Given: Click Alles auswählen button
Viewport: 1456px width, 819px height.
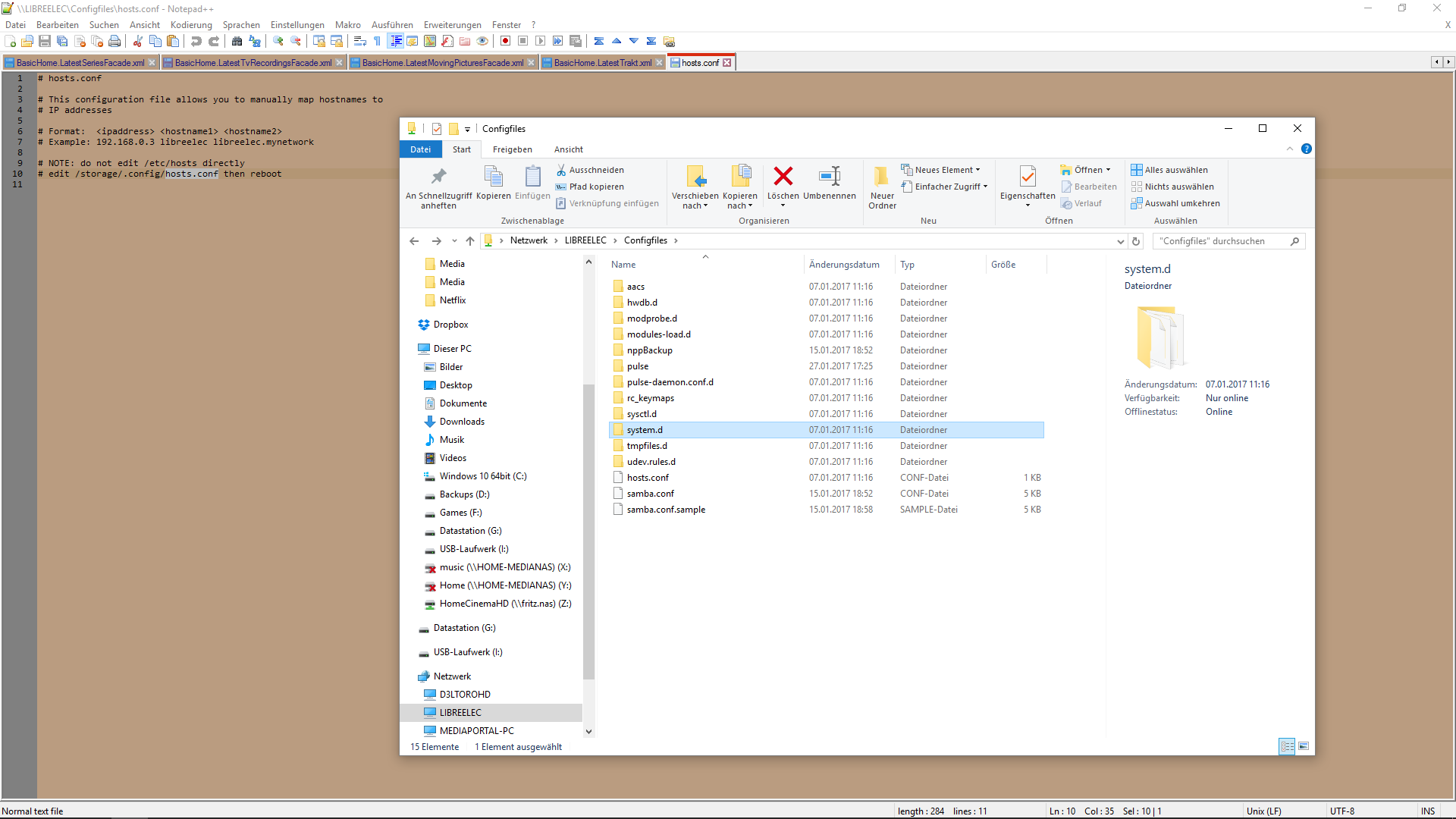Looking at the screenshot, I should point(1169,170).
